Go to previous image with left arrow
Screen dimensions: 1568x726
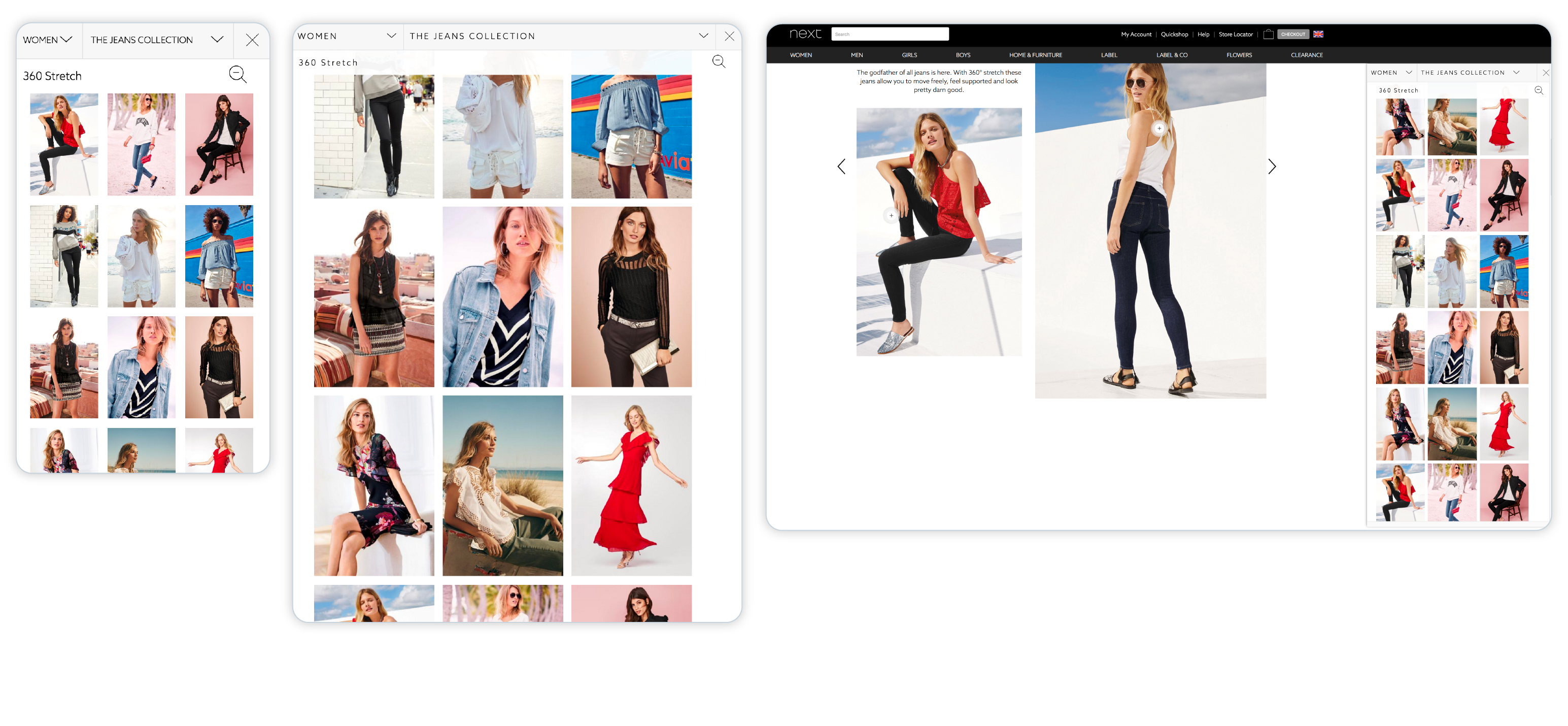[x=841, y=167]
